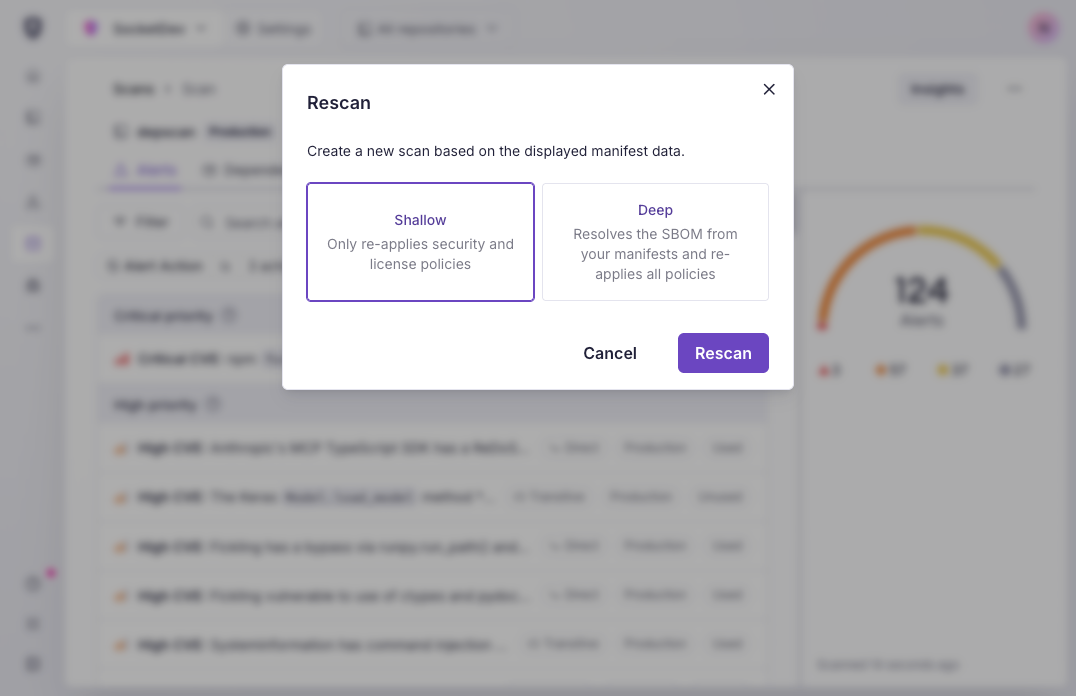Click the info icon beside Critical priority header

pyautogui.click(x=229, y=314)
